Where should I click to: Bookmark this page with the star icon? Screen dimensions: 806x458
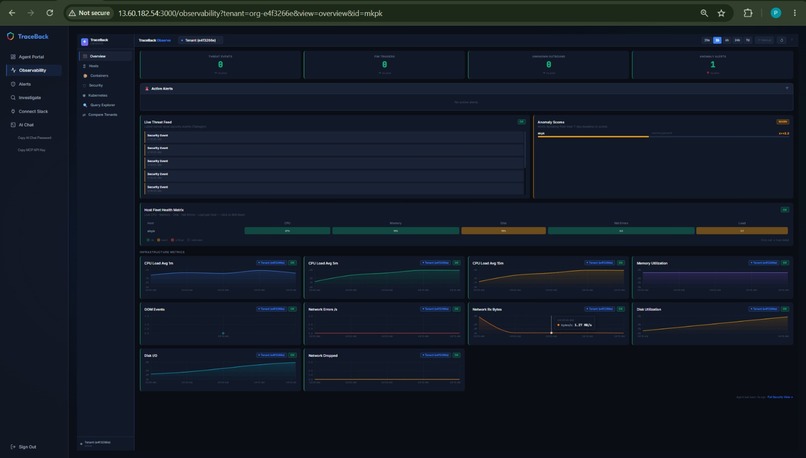[721, 13]
